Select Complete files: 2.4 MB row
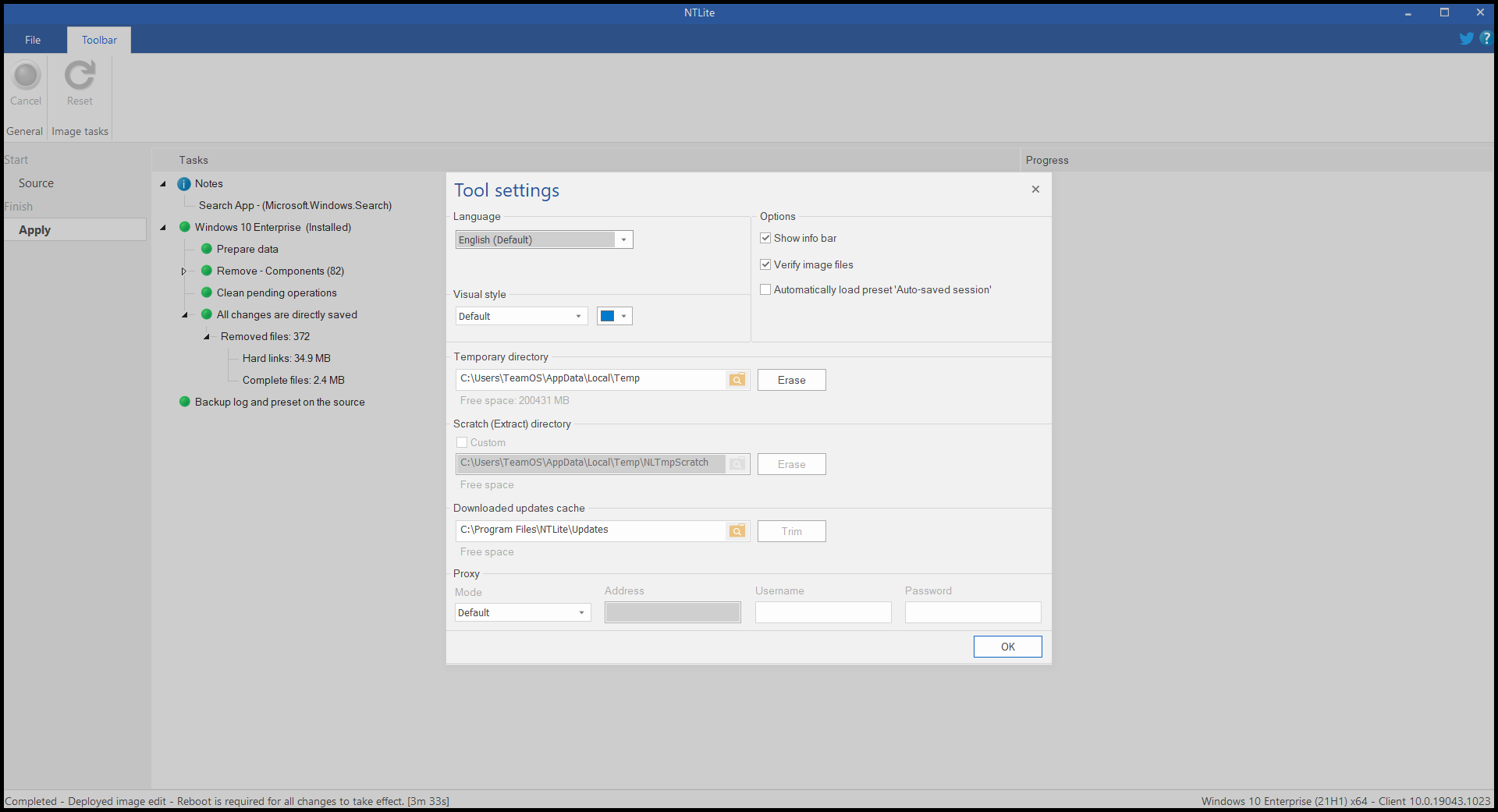Viewport: 1498px width, 812px height. pos(293,380)
